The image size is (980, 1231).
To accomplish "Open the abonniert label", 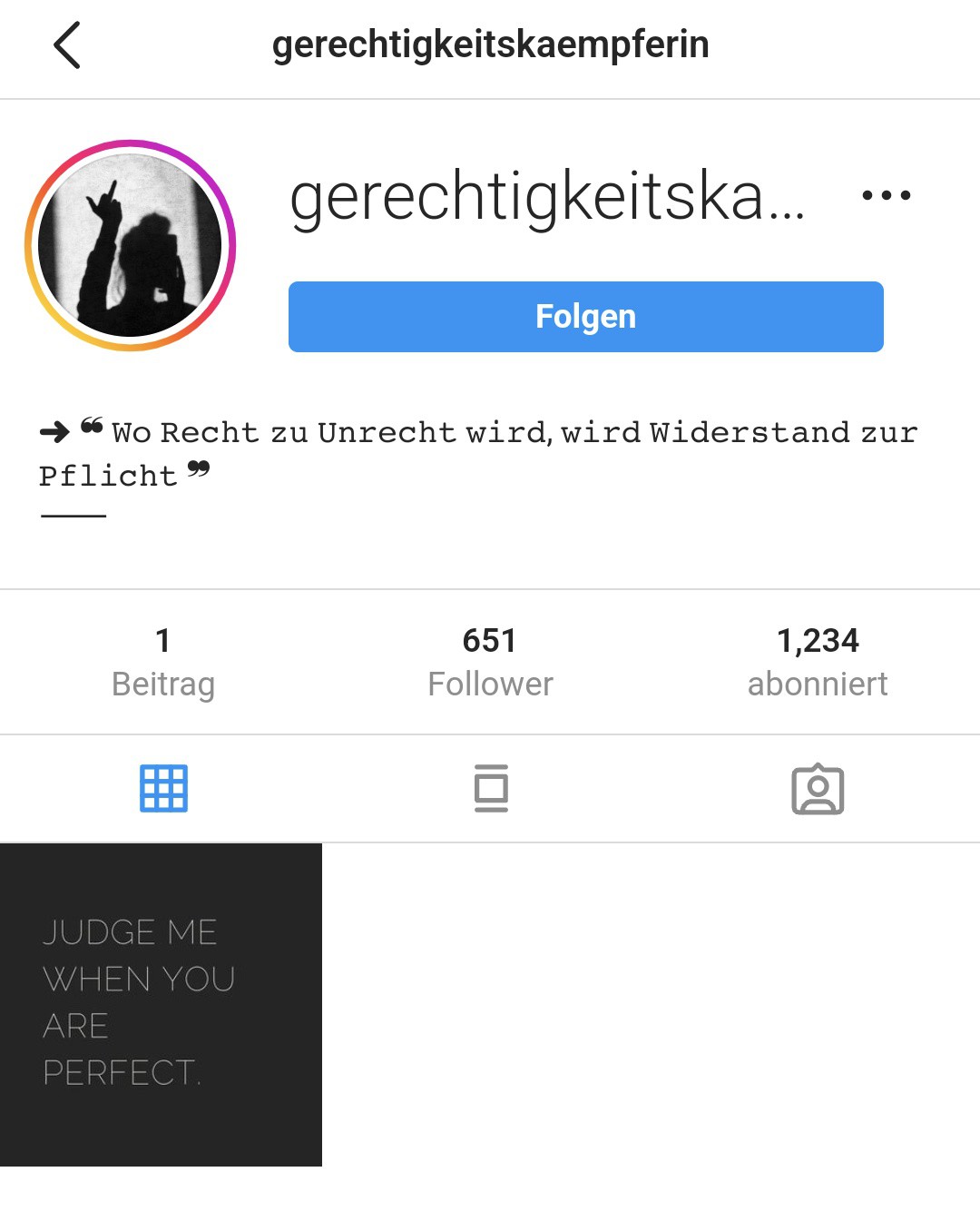I will tap(818, 684).
